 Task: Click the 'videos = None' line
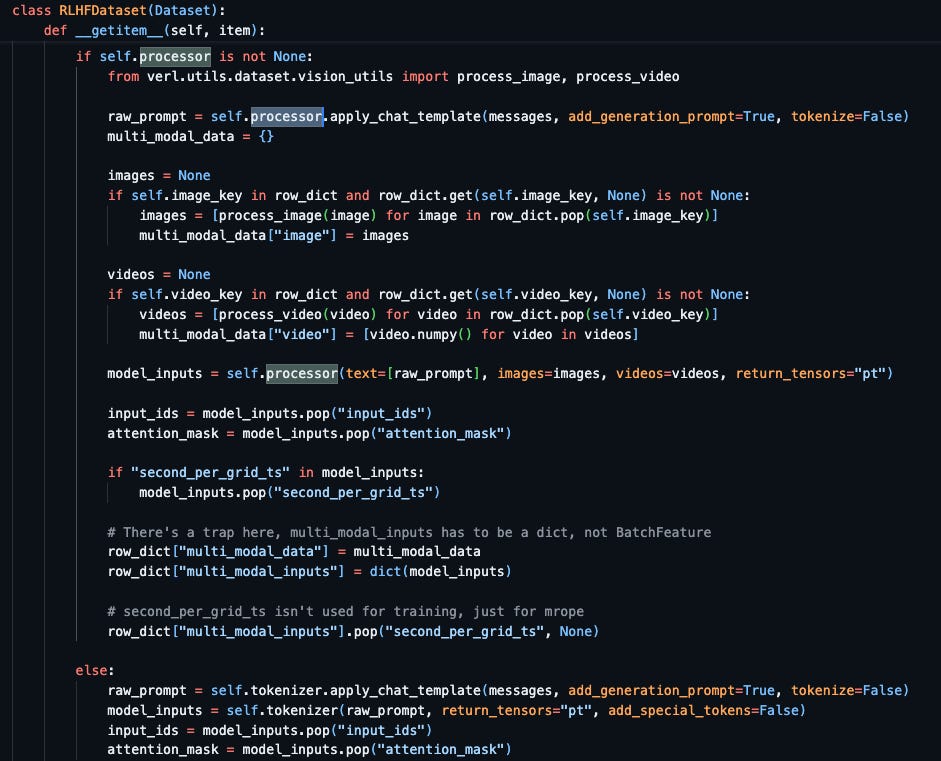(159, 274)
